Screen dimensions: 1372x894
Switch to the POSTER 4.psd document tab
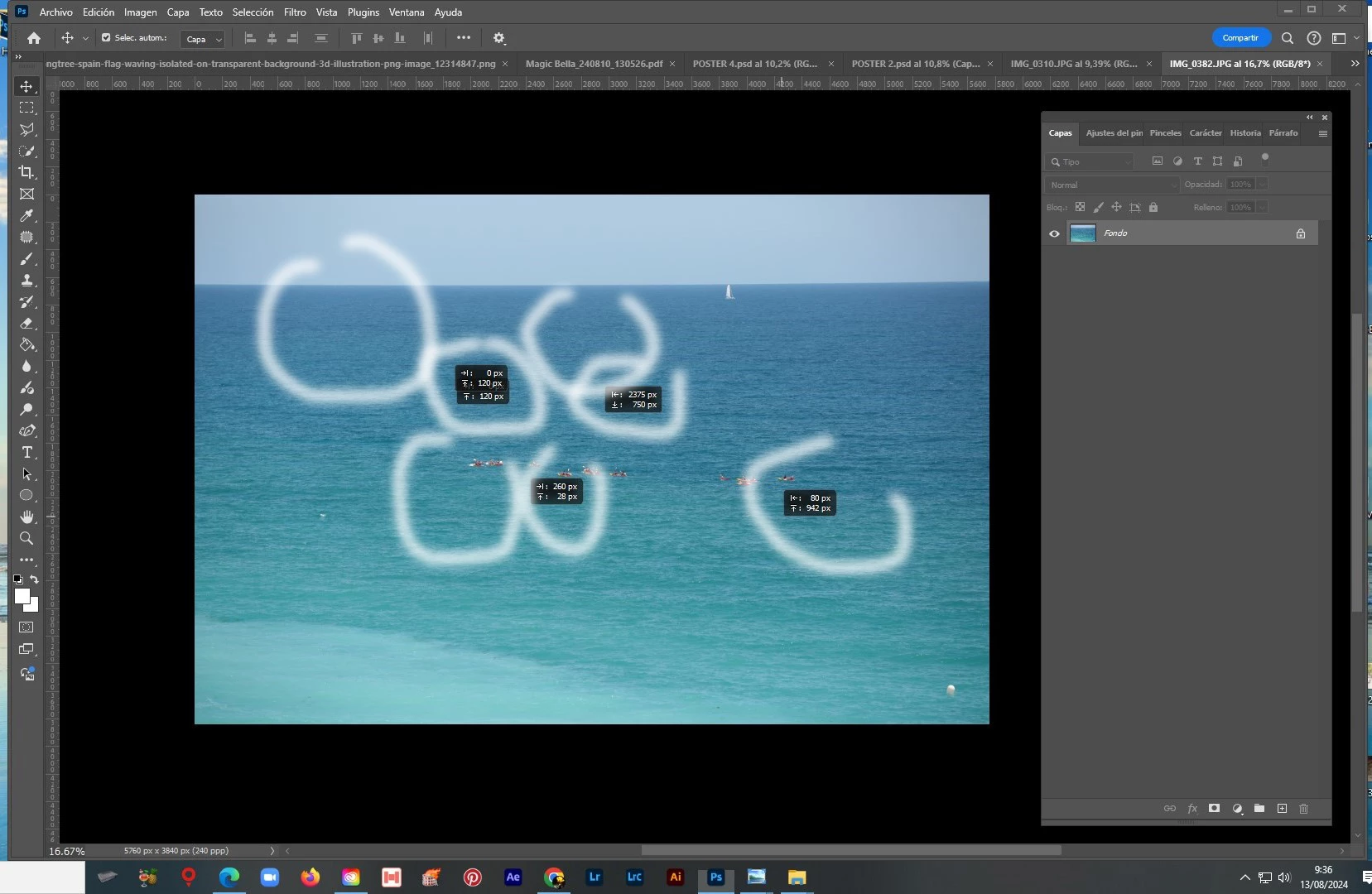tap(754, 64)
